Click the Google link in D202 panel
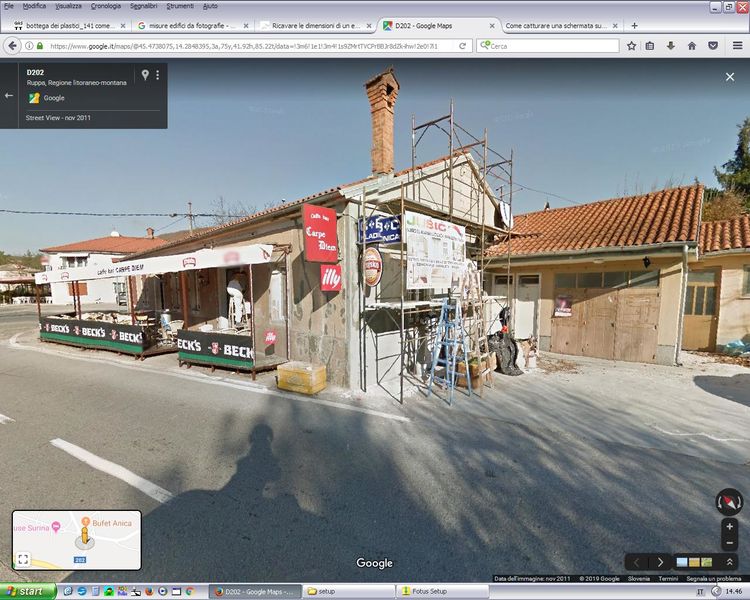This screenshot has height=600, width=750. (54, 98)
